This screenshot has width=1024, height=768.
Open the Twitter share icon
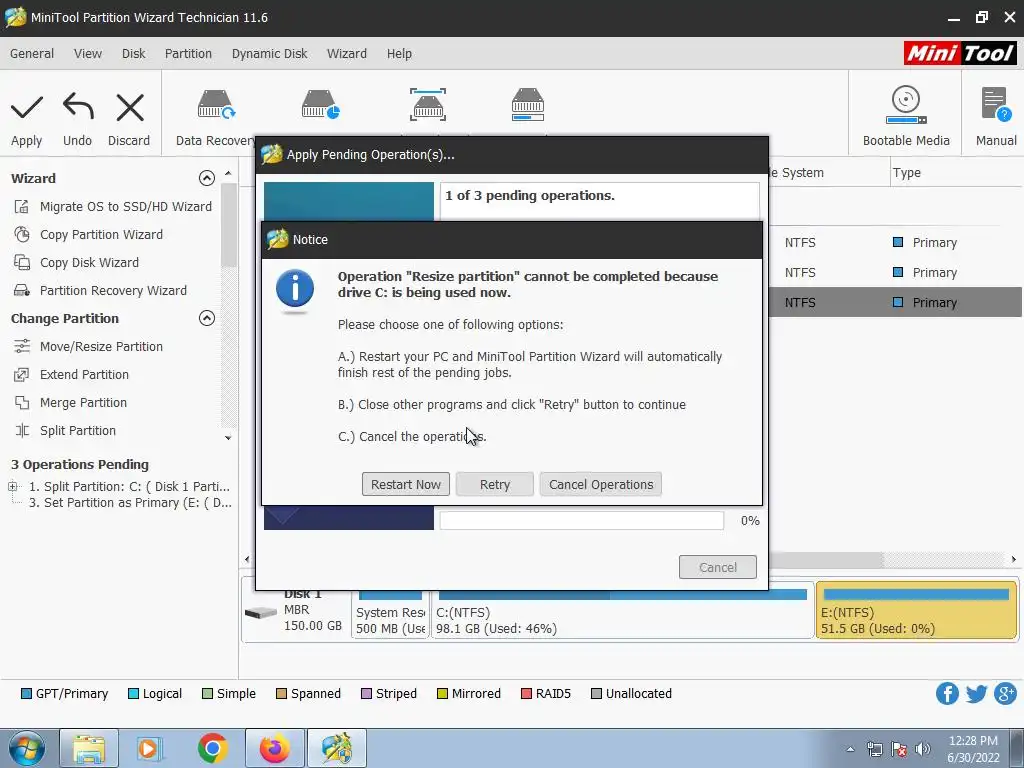pyautogui.click(x=976, y=694)
